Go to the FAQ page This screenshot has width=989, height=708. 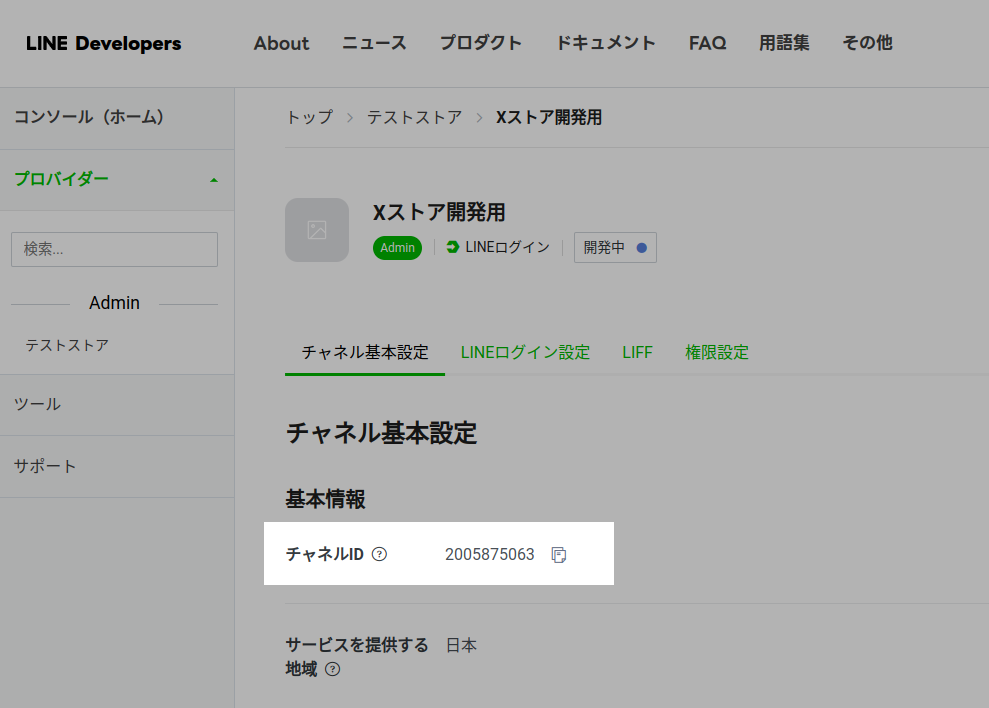point(707,43)
